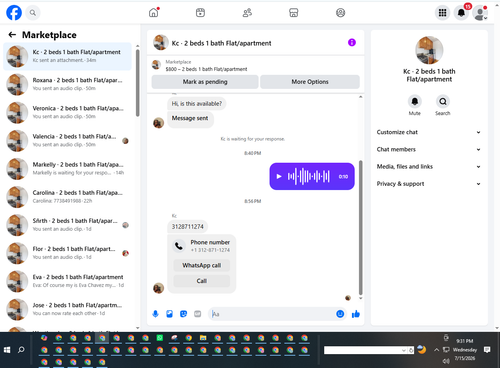Image resolution: width=500 pixels, height=368 pixels.
Task: Open the Windows Action Center
Action: point(487,350)
